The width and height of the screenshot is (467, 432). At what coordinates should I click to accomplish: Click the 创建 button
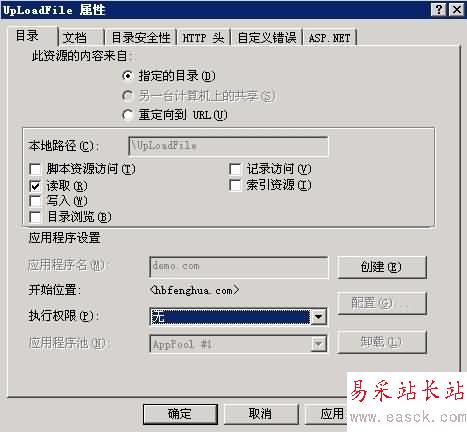[x=381, y=267]
